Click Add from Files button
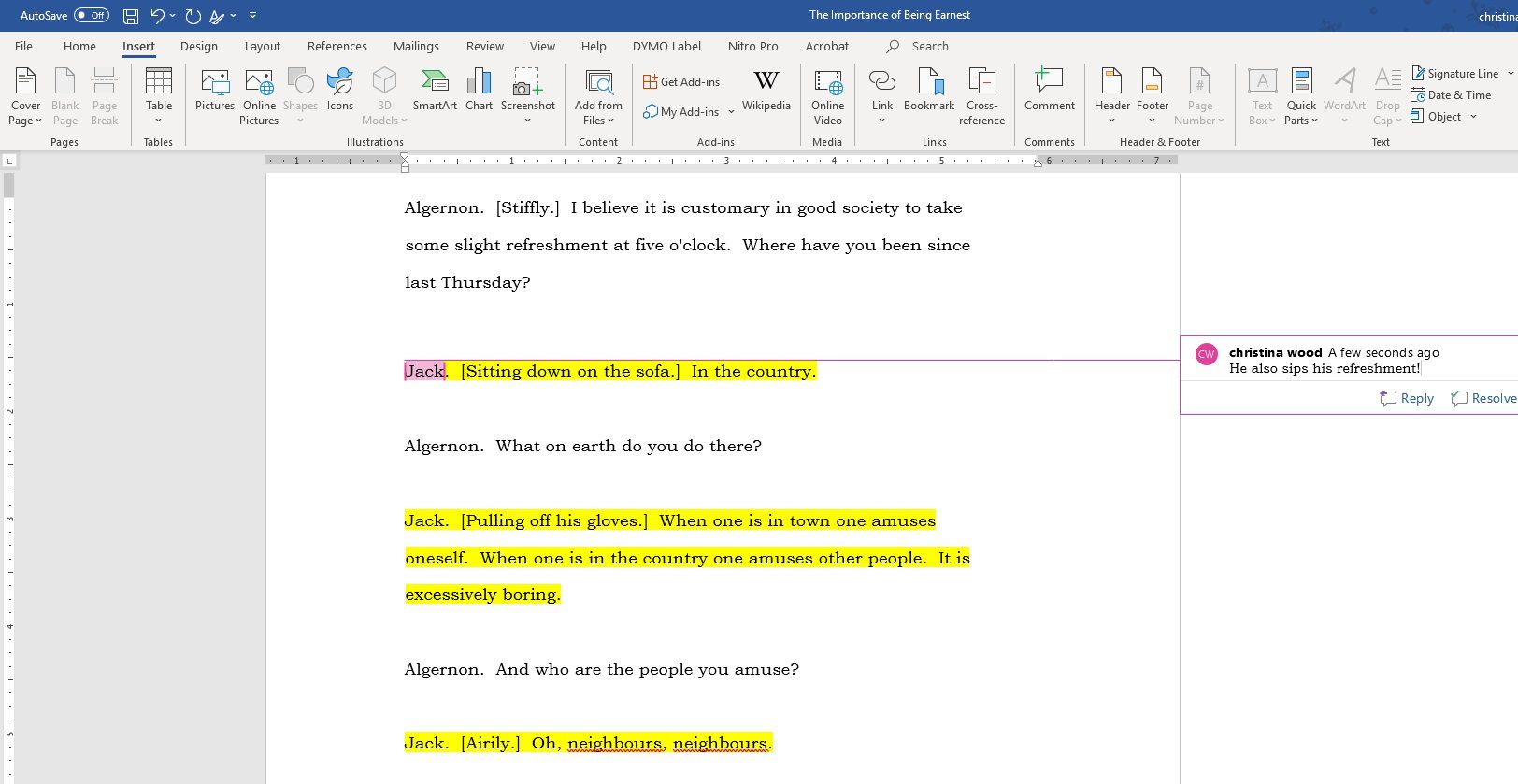Viewport: 1518px width, 784px height. tap(598, 96)
